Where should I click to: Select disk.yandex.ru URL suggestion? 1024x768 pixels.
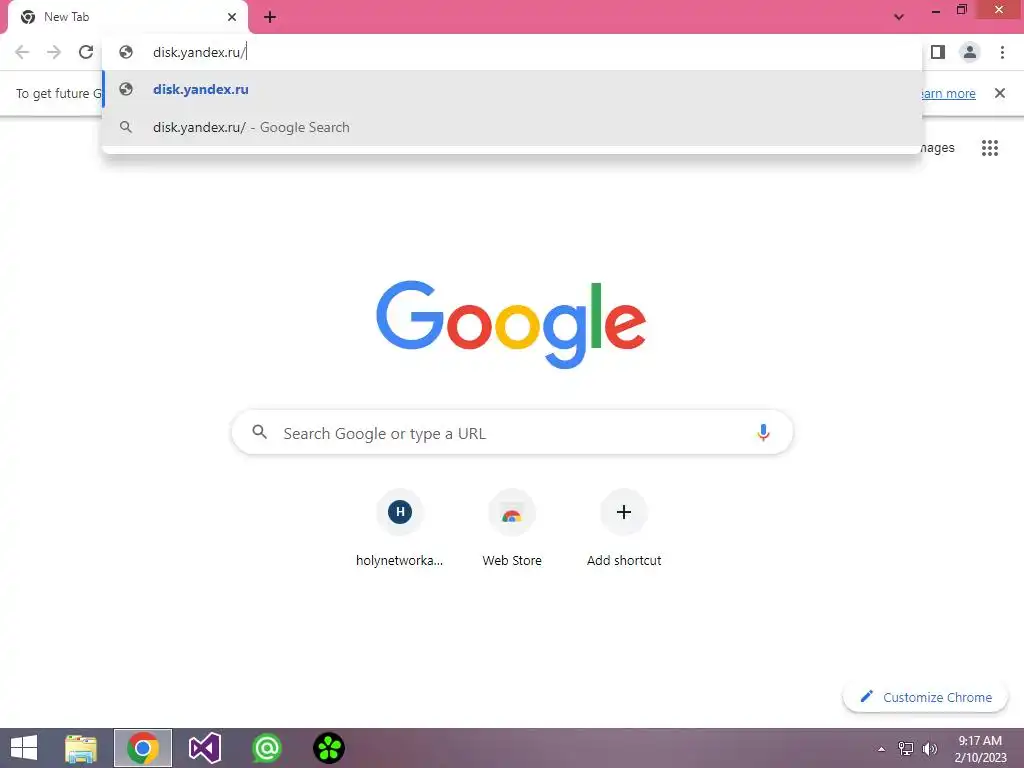point(512,89)
